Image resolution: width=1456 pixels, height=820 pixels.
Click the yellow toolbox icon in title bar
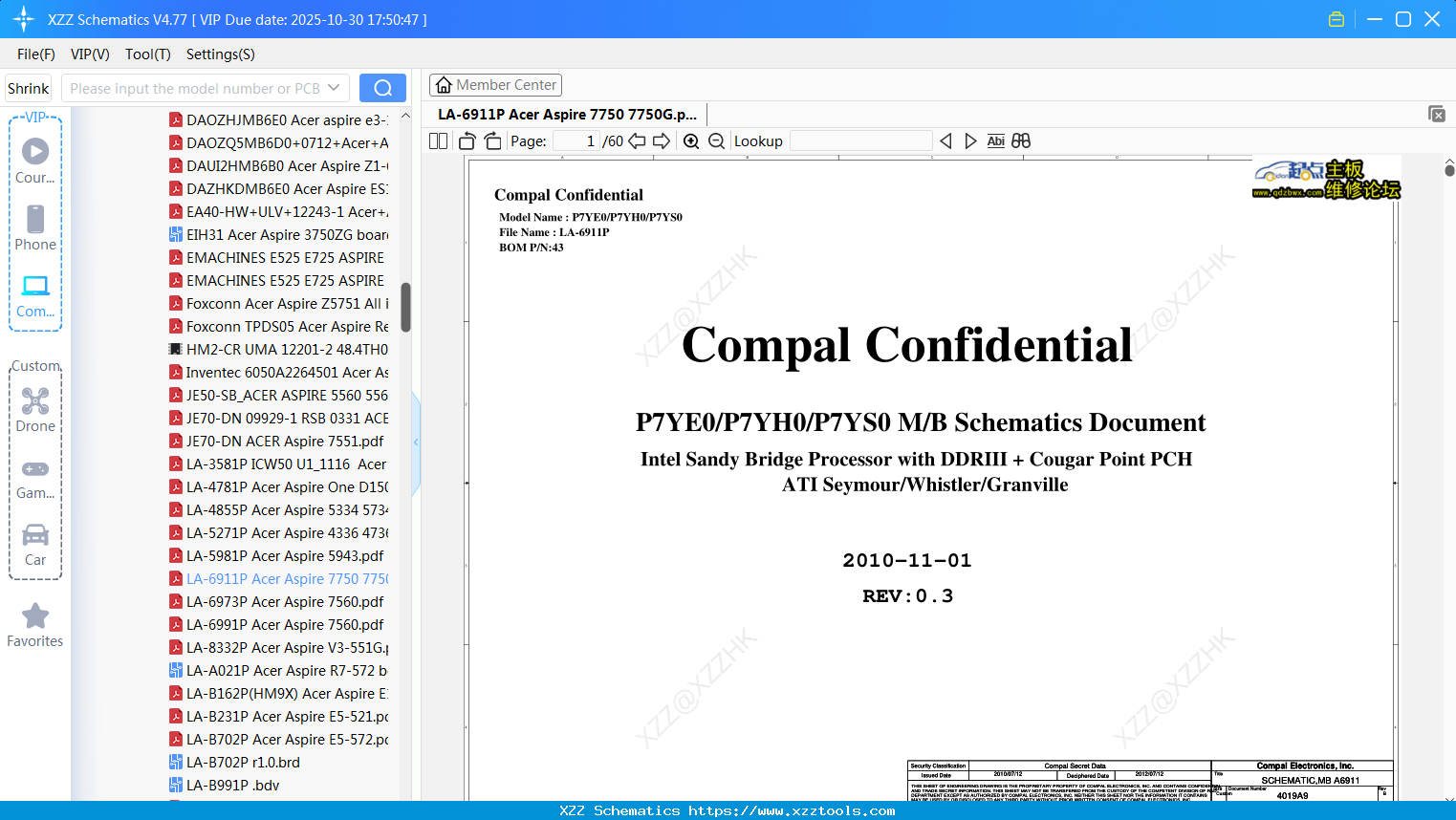click(x=1336, y=19)
